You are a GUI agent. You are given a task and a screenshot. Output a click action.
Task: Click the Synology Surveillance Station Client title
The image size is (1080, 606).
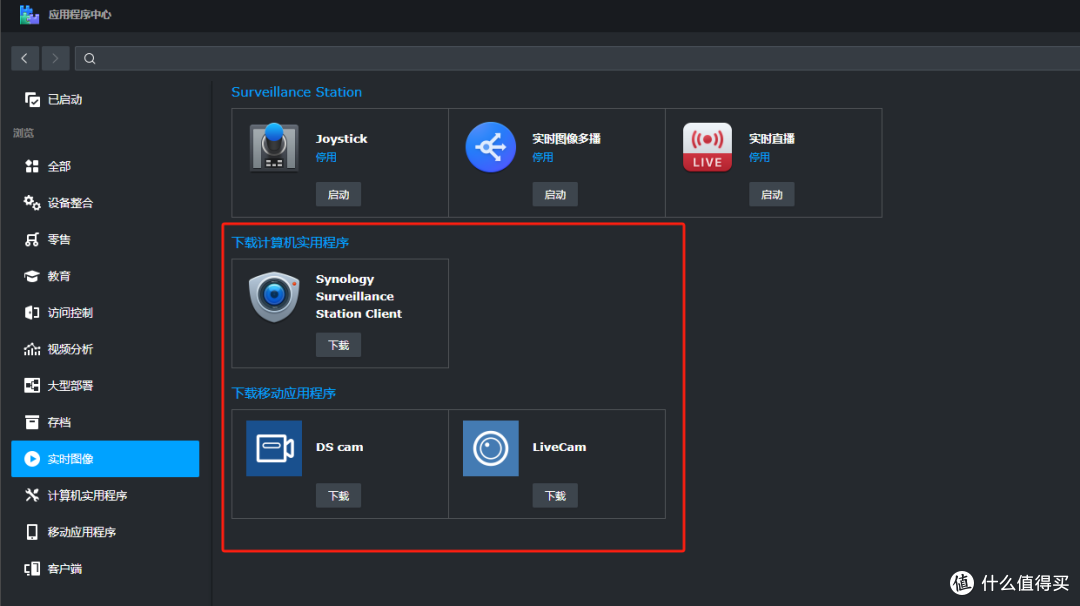pos(359,296)
